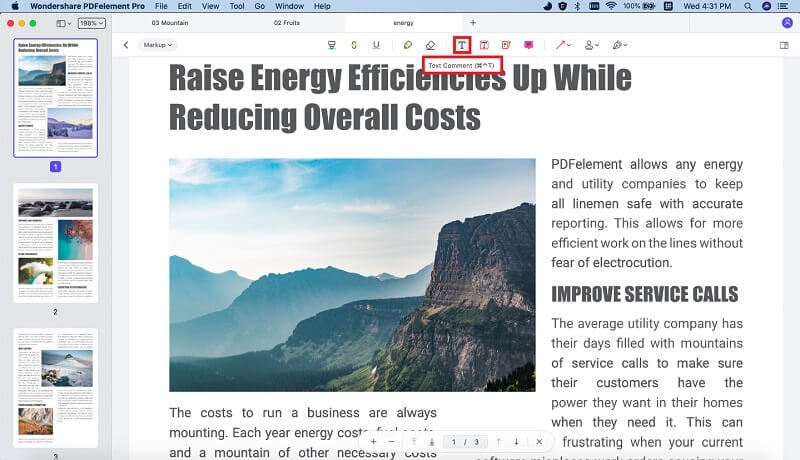The image size is (800, 460).
Task: Click the mountain landscape image in document
Action: point(353,275)
